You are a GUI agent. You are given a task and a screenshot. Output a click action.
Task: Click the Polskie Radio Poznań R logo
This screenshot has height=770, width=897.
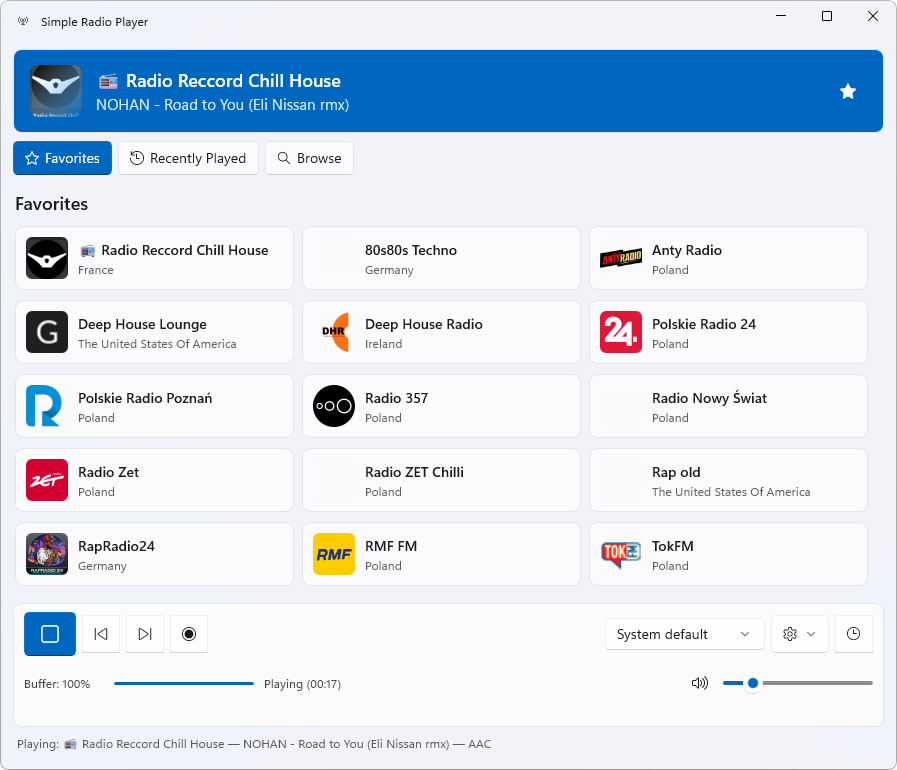(47, 406)
